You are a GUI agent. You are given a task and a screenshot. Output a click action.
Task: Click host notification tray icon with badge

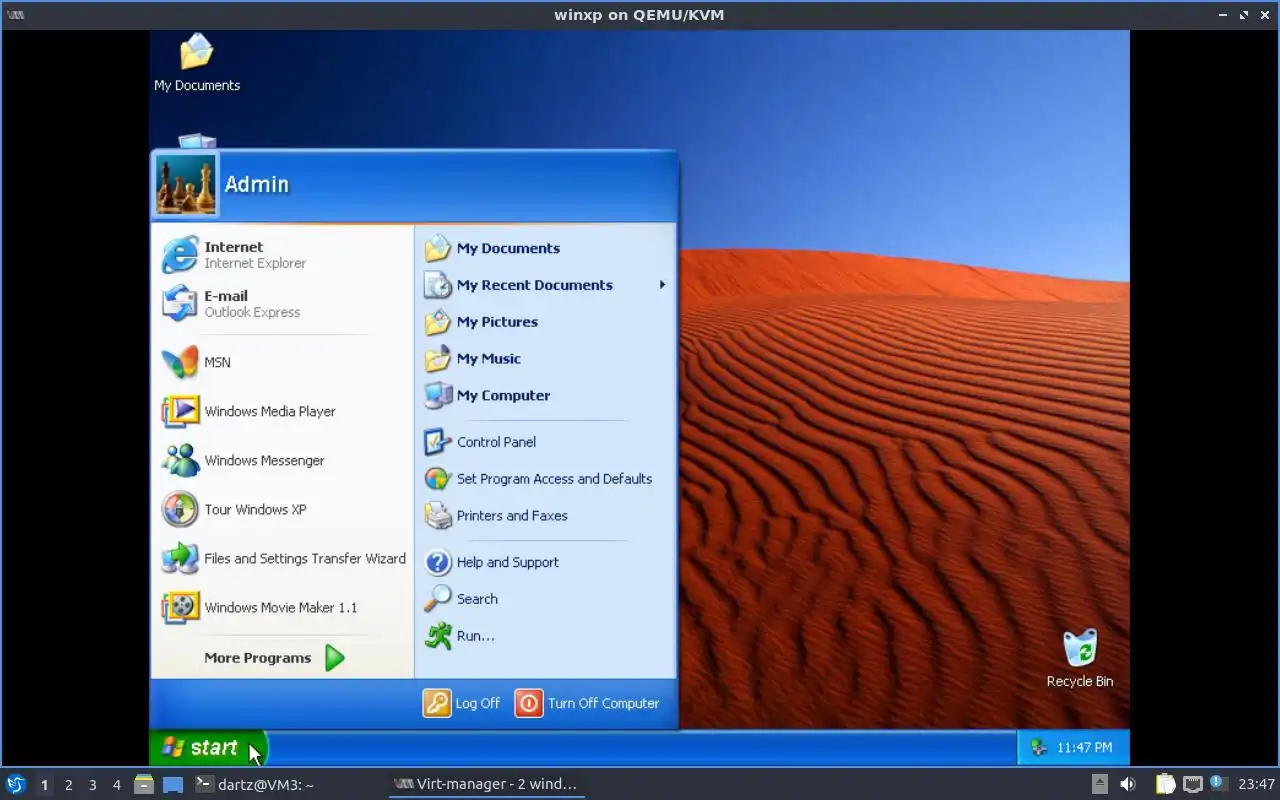(x=1218, y=783)
